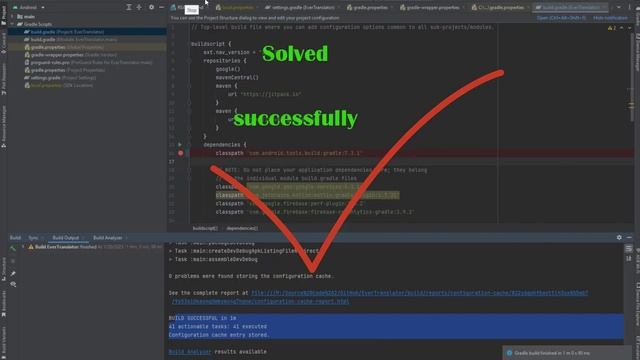Hide the Project panel with minus icon

tap(162, 7)
